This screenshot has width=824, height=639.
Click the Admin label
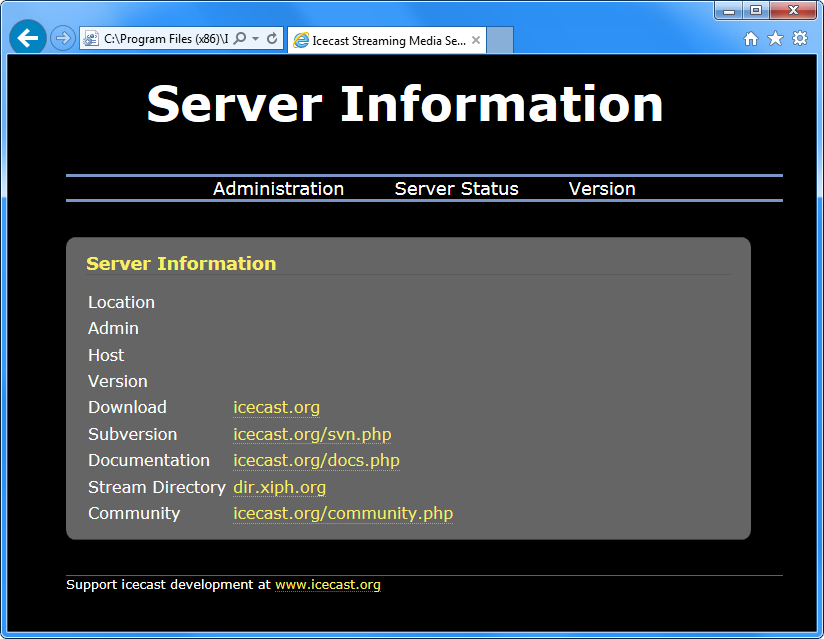tap(114, 328)
